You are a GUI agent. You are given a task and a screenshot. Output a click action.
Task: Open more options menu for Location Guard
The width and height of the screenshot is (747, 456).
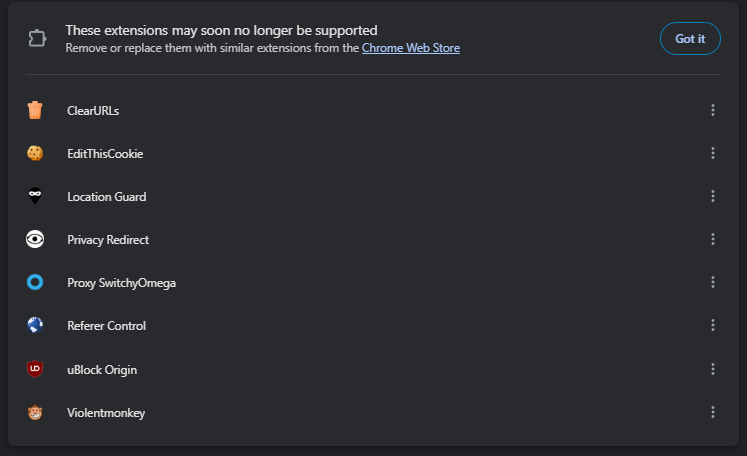tap(713, 197)
